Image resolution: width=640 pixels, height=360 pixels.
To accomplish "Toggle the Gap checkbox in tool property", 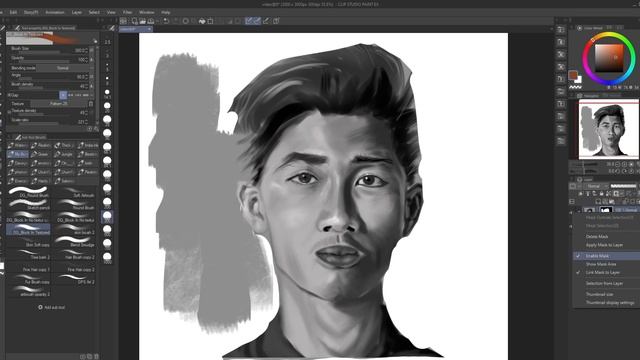I will [x=10, y=95].
